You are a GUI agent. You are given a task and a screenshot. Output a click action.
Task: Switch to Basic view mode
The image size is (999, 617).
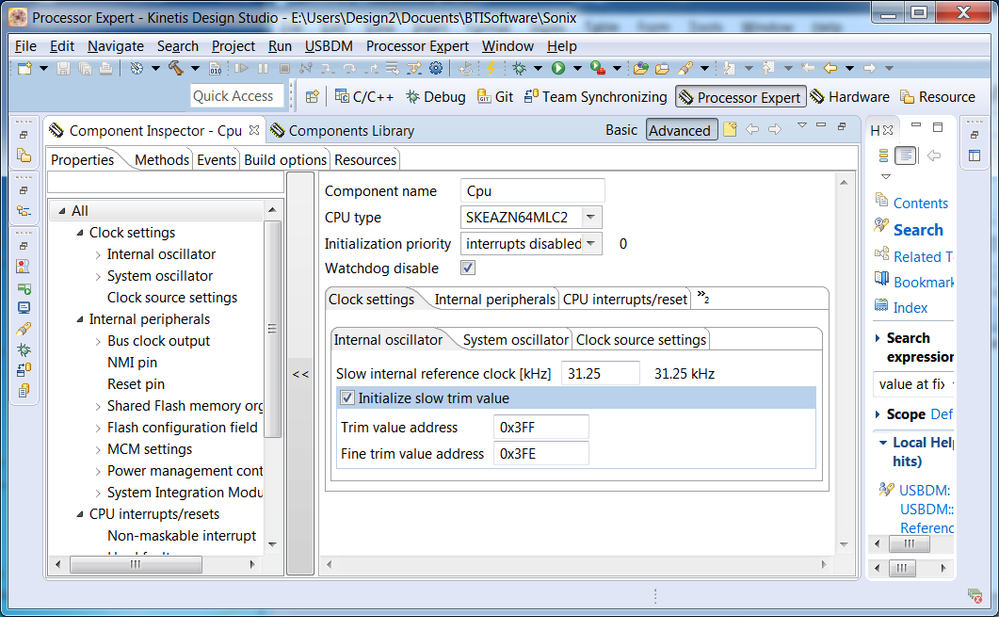pos(621,130)
